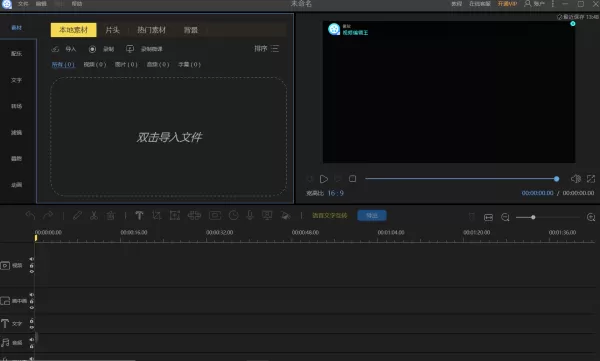The image size is (600, 361).
Task: Select the T text tool in toolbar
Action: tap(139, 216)
